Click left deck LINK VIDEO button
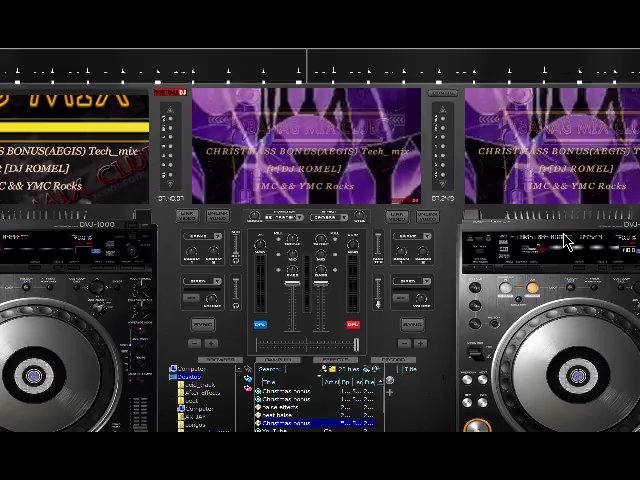 tap(187, 216)
